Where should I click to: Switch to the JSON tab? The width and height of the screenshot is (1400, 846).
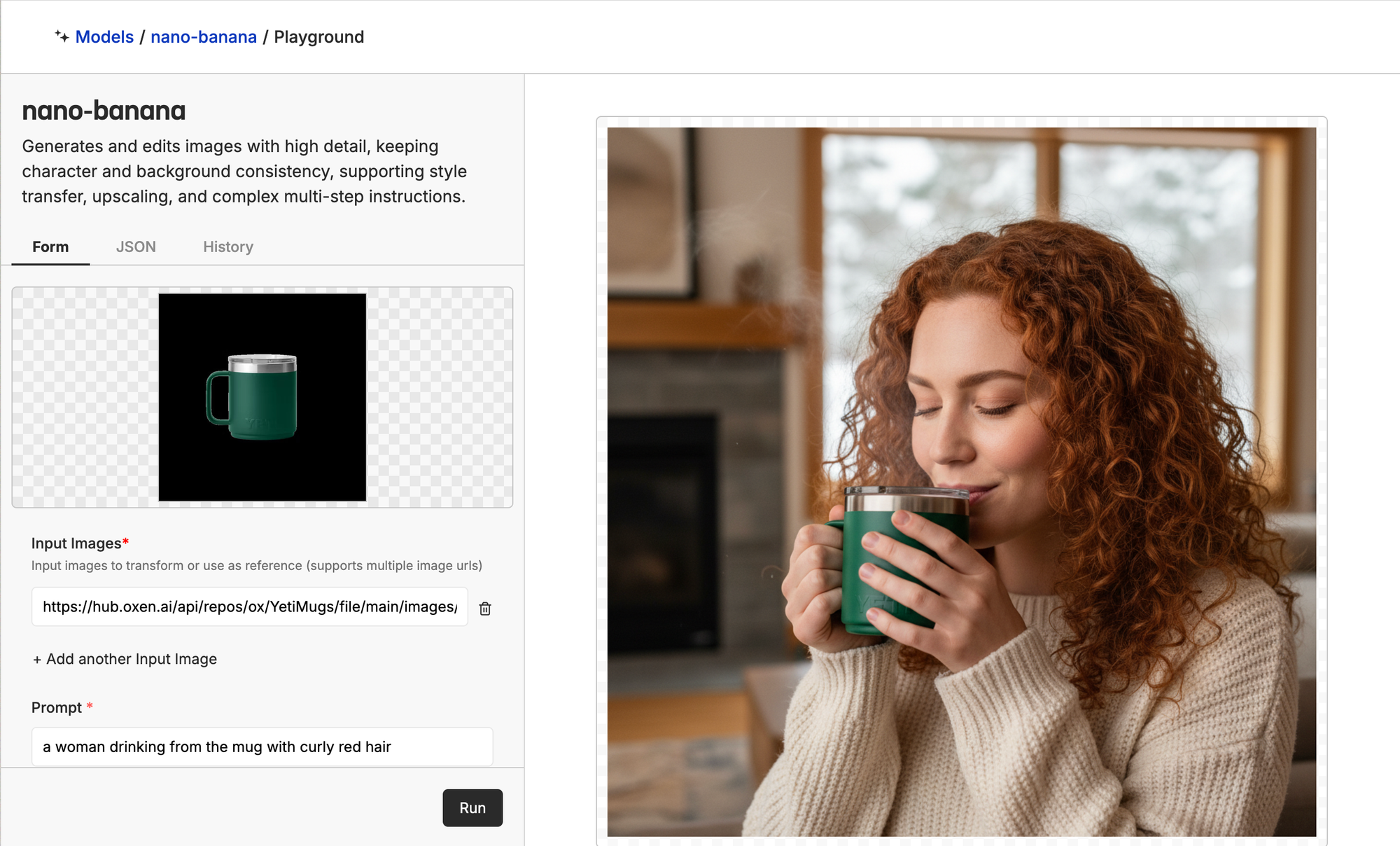[x=136, y=247]
